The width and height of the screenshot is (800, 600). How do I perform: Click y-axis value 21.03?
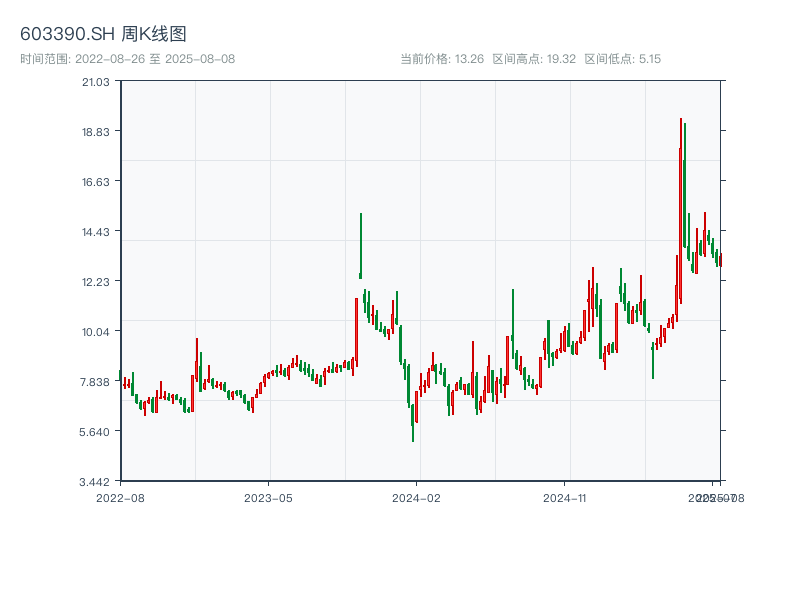click(96, 82)
